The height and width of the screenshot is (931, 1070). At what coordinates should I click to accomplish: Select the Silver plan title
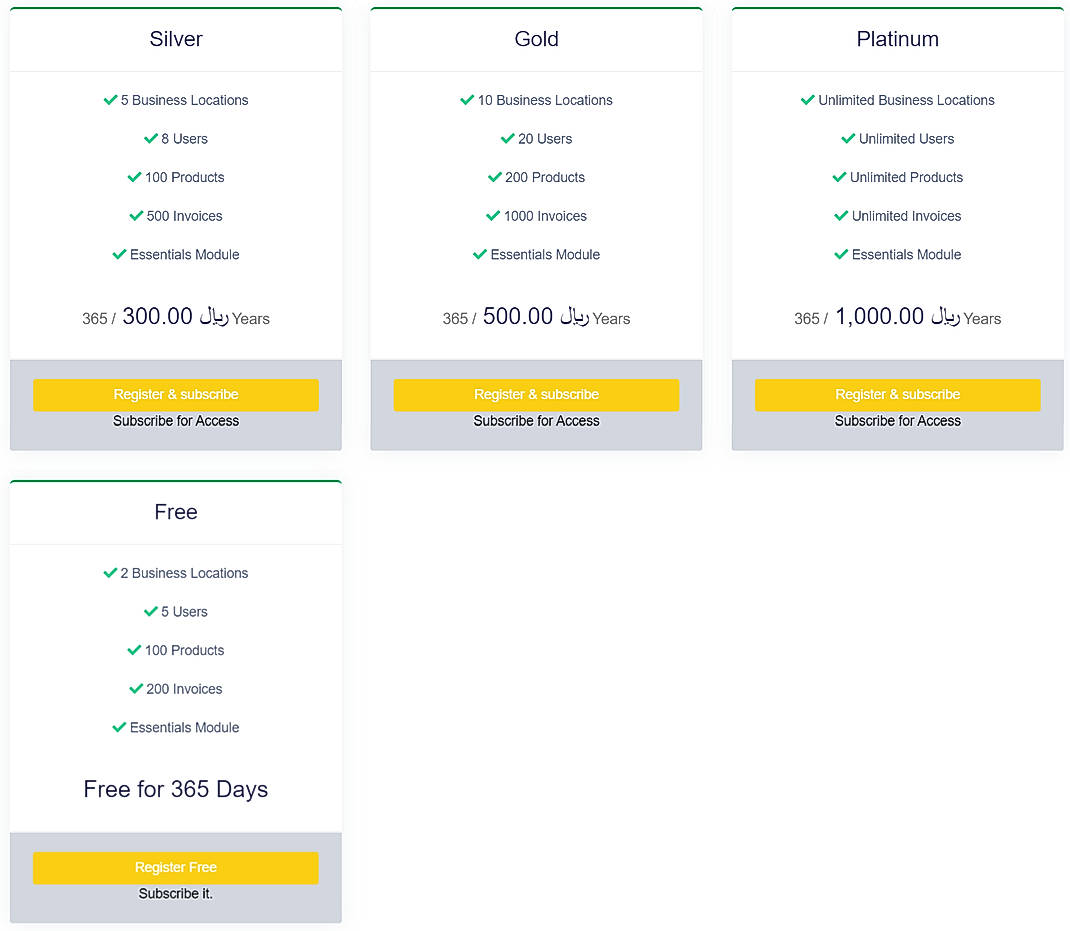[176, 39]
